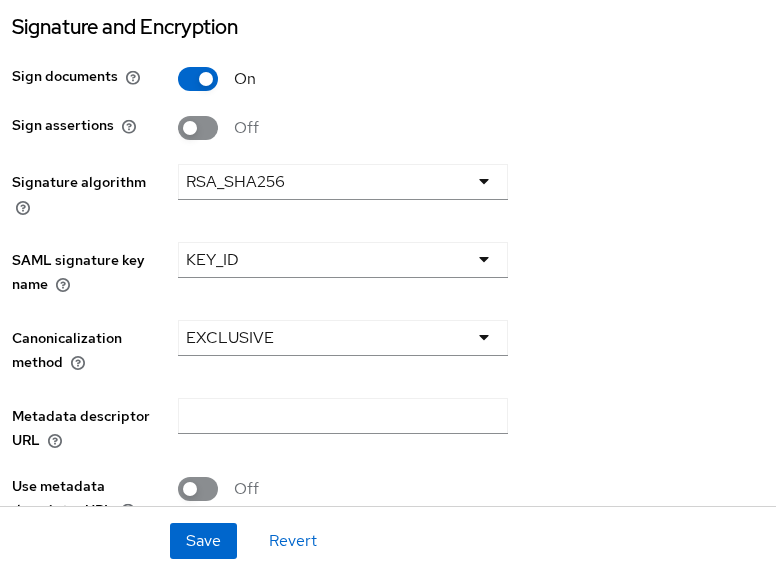Click the Off text beside Sign assertions
The image size is (776, 567).
[246, 128]
